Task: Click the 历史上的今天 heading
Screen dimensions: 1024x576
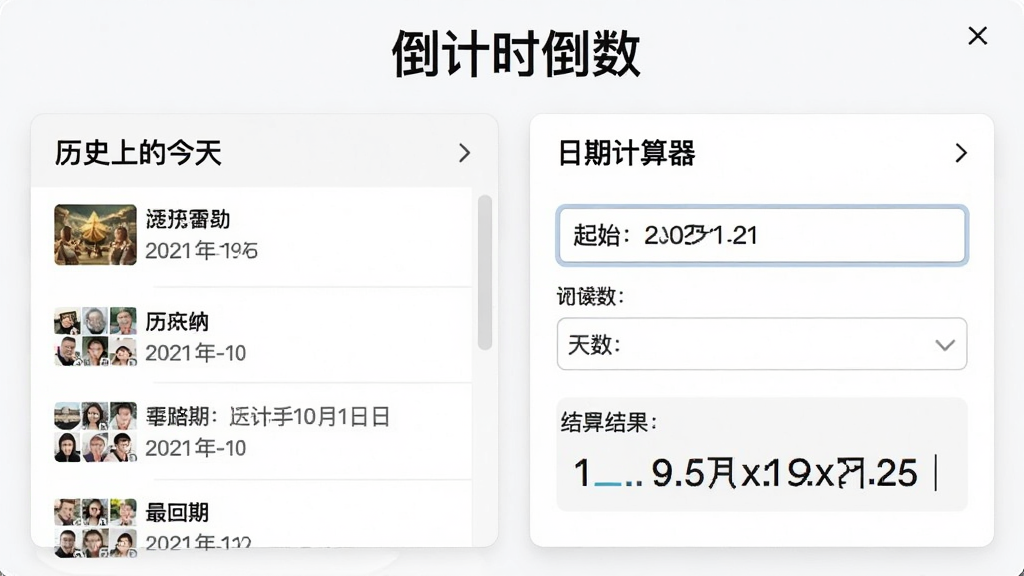Action: point(138,153)
